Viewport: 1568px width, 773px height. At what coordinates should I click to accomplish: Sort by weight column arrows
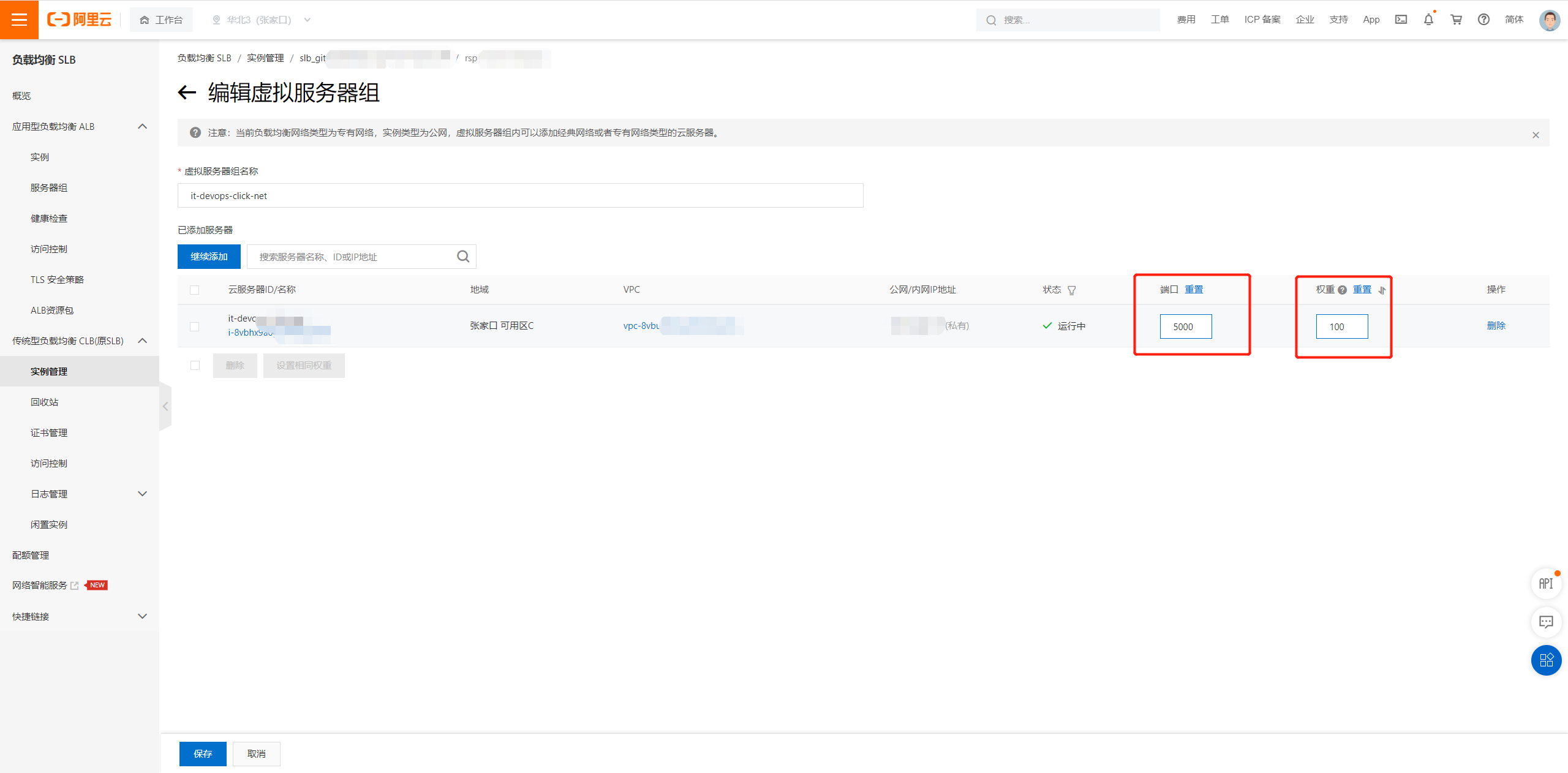coord(1382,290)
